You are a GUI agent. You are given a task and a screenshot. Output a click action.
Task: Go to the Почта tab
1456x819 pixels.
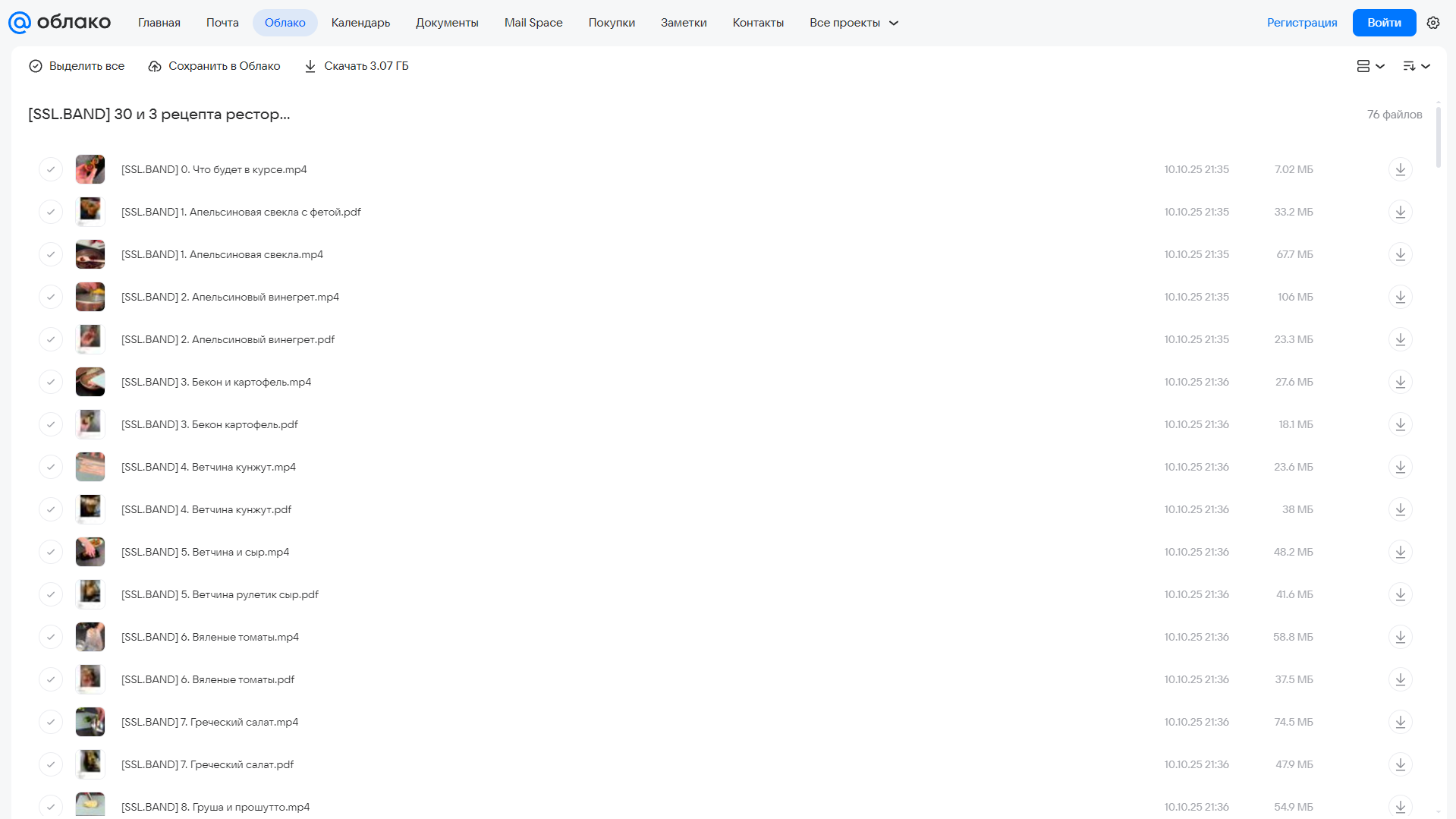[x=222, y=23]
